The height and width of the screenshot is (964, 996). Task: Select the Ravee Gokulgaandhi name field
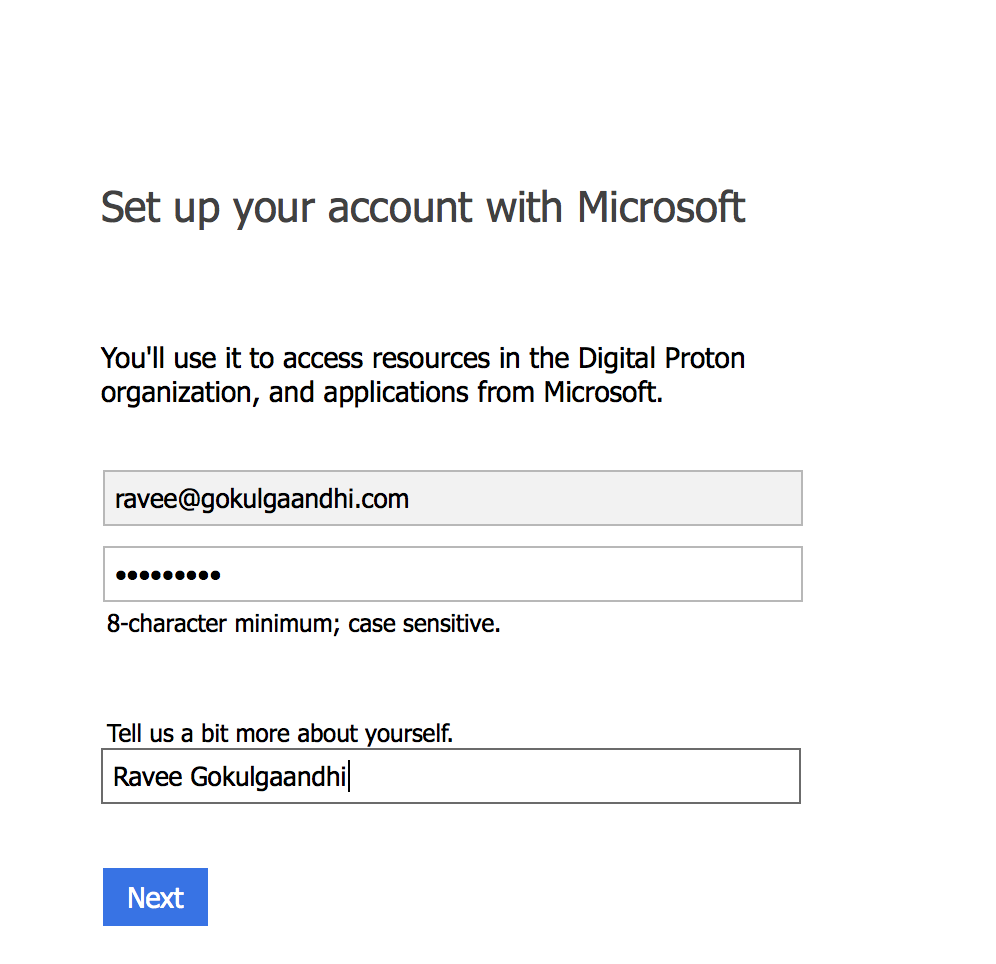[451, 776]
